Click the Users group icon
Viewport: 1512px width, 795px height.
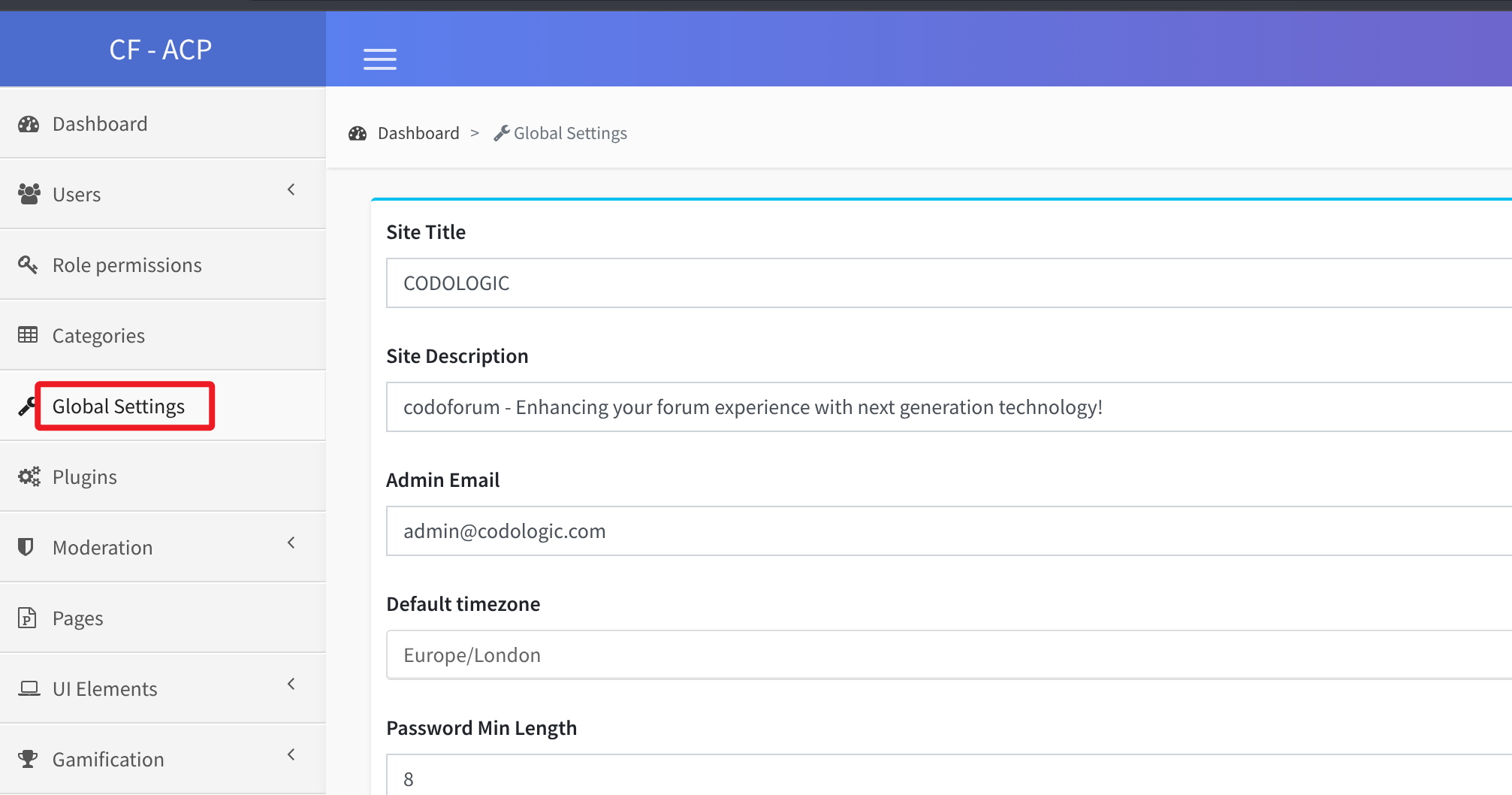point(29,194)
